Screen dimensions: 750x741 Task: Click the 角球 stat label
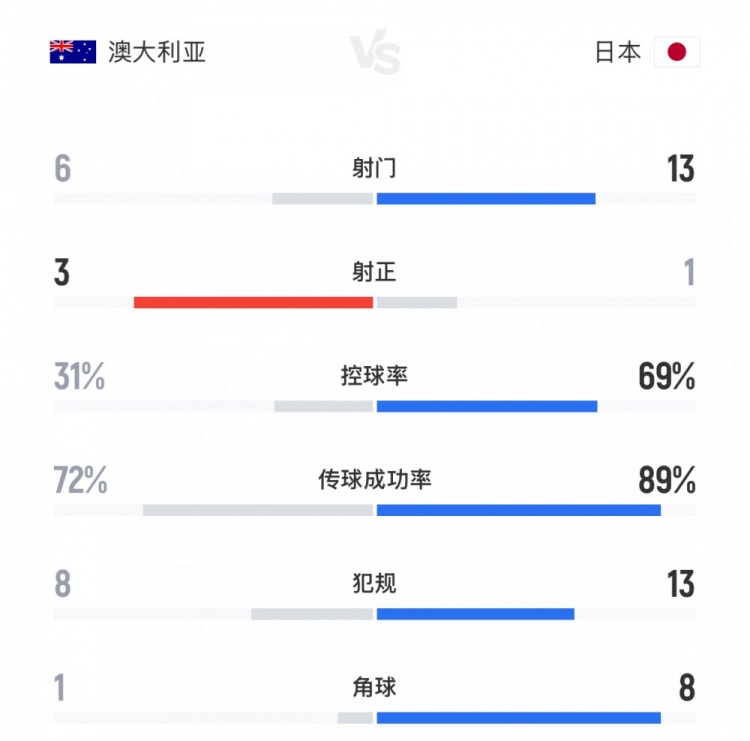(374, 687)
